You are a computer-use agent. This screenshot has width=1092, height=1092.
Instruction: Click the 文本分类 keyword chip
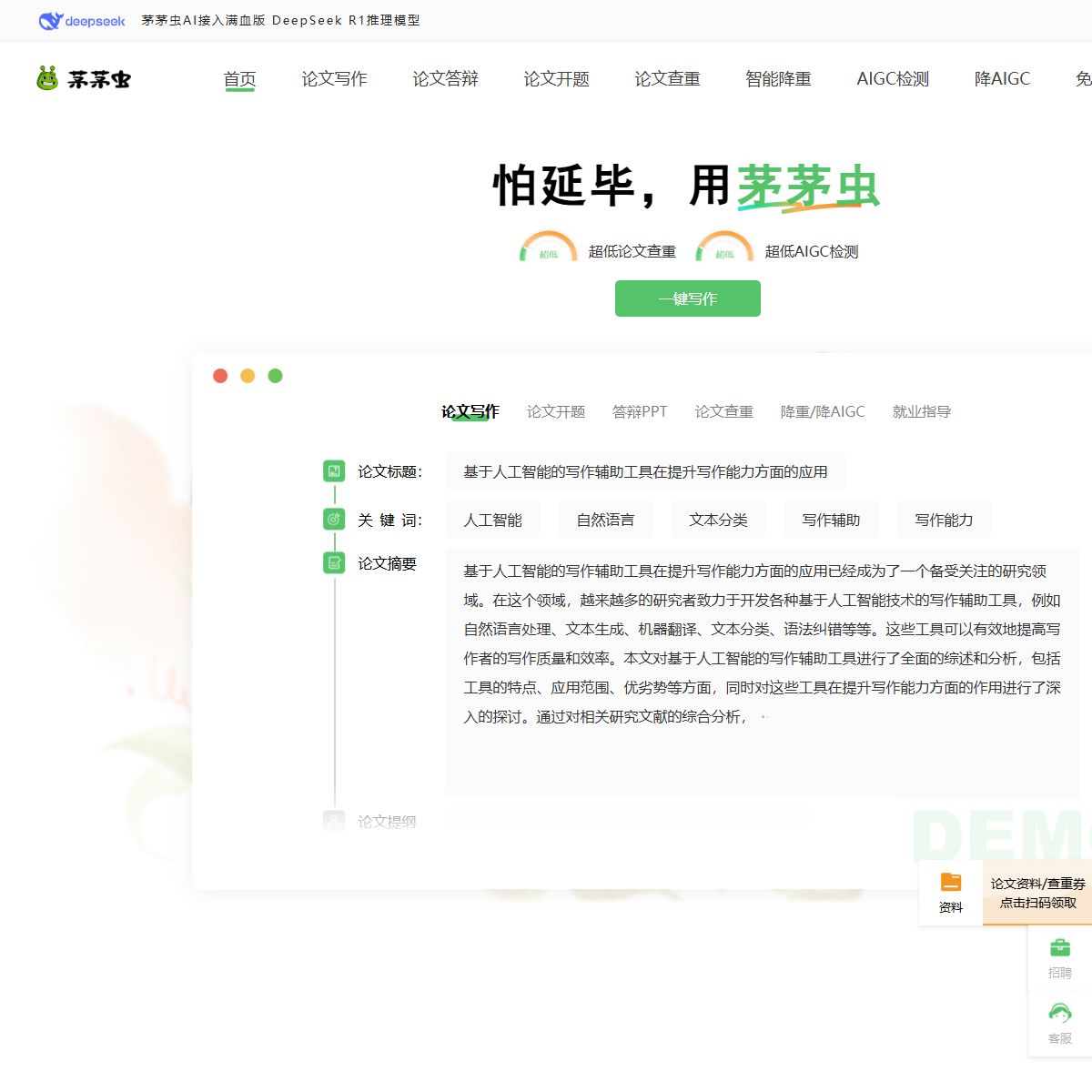[719, 520]
